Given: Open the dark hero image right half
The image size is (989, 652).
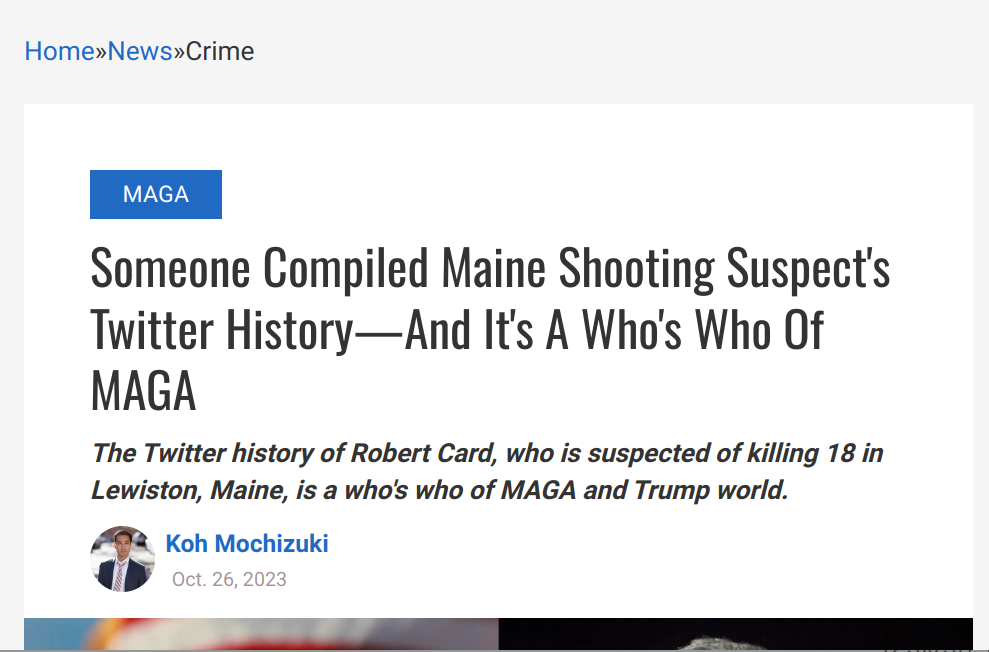Looking at the screenshot, I should [735, 634].
